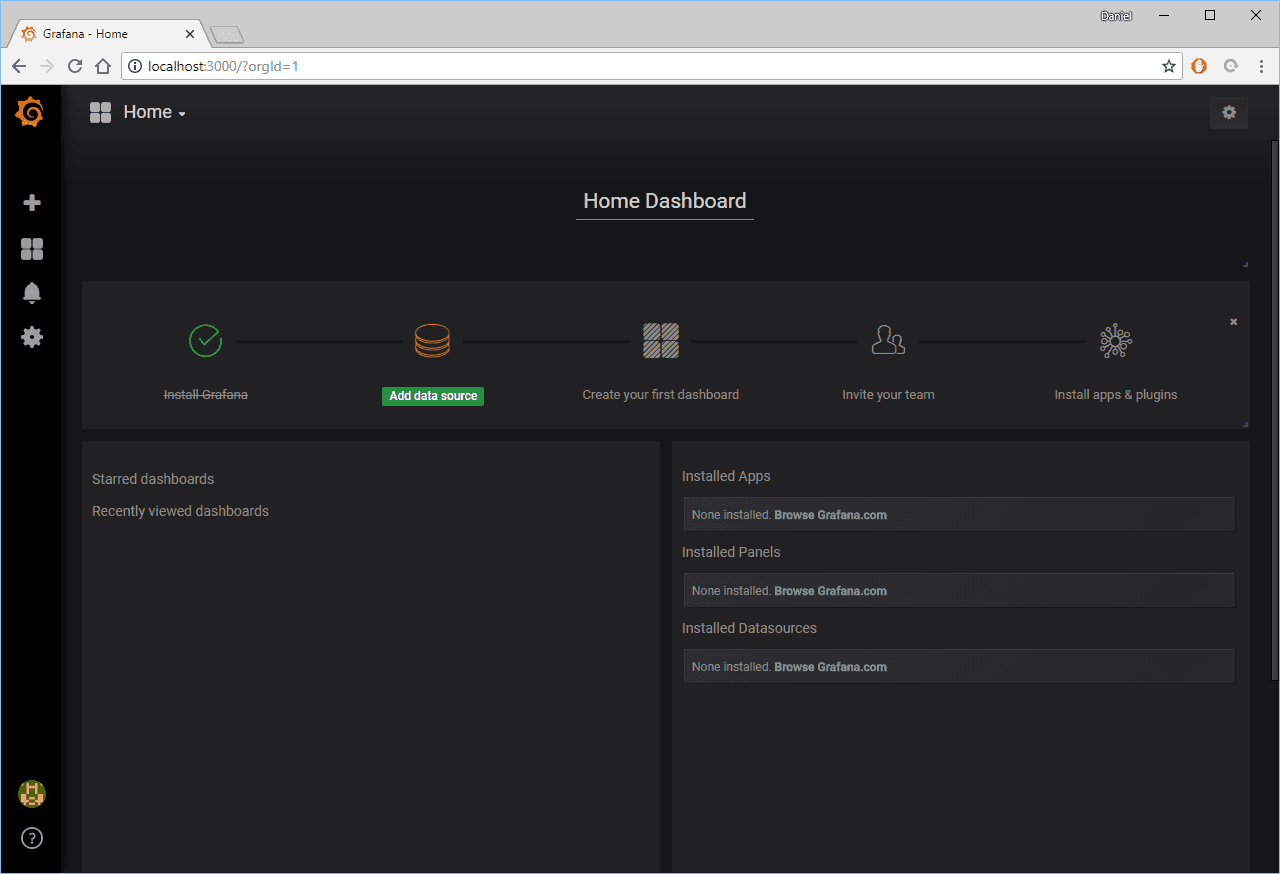Click Browse Grafana.com under Installed Panels
This screenshot has width=1280, height=874.
(x=830, y=591)
